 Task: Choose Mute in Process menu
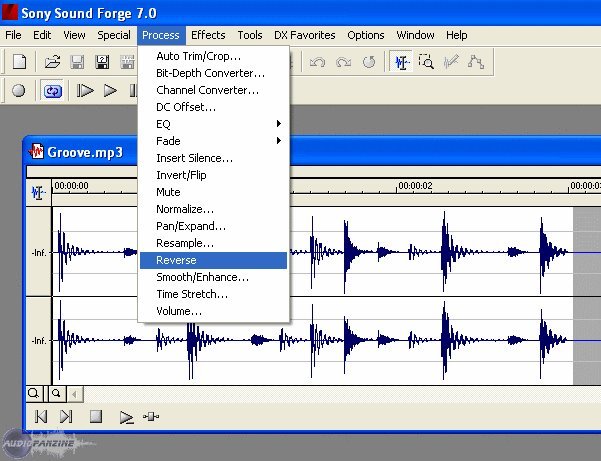(x=213, y=192)
